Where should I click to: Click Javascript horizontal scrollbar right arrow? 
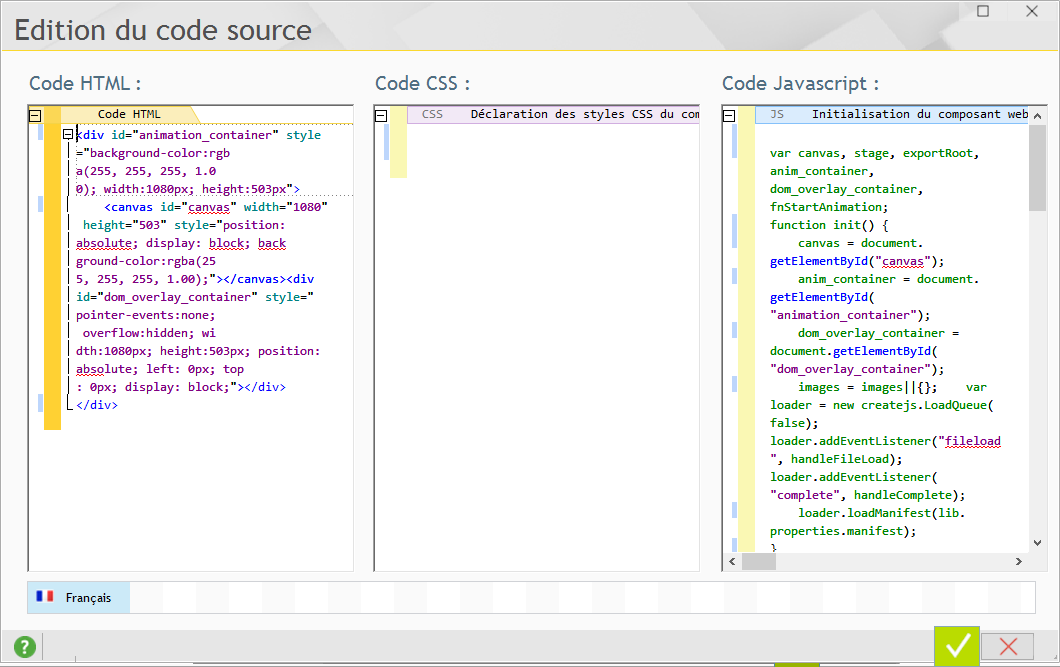(1020, 562)
